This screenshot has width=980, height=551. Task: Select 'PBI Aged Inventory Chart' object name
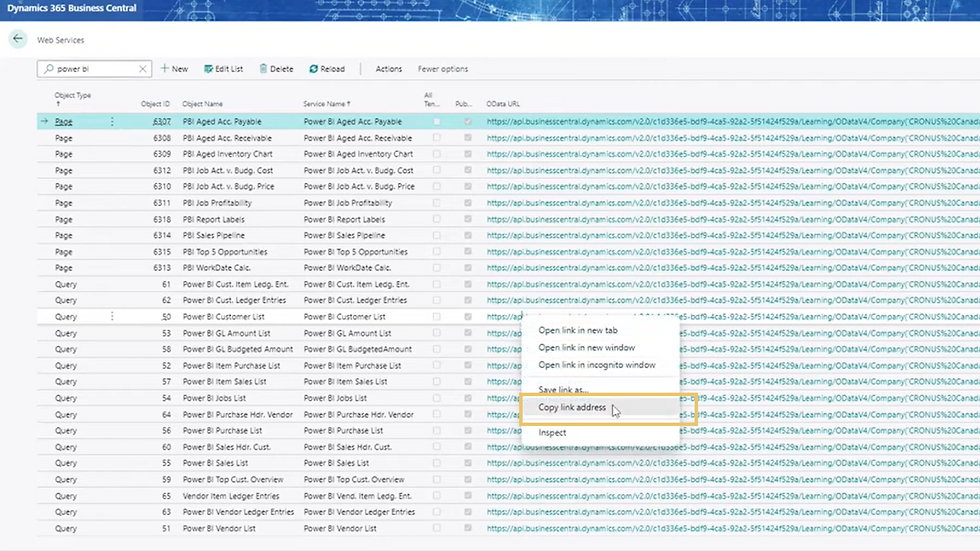tap(228, 154)
